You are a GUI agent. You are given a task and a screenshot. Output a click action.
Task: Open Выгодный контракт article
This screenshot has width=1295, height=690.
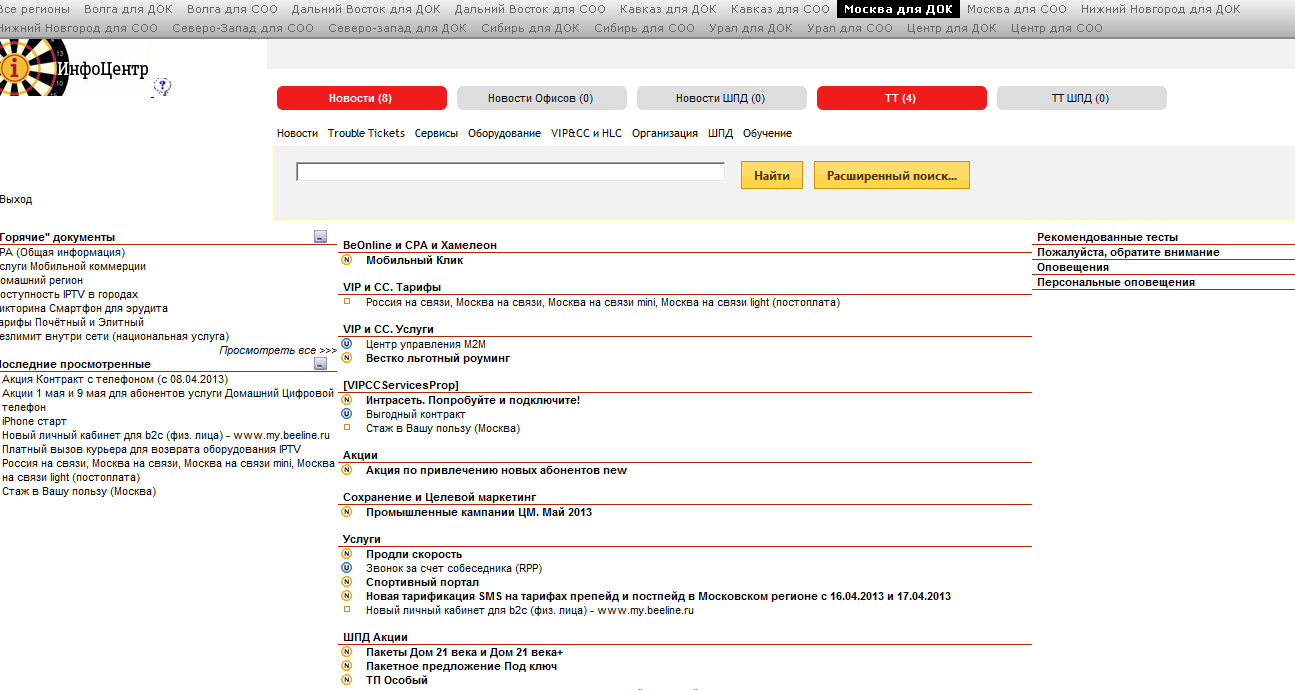416,414
